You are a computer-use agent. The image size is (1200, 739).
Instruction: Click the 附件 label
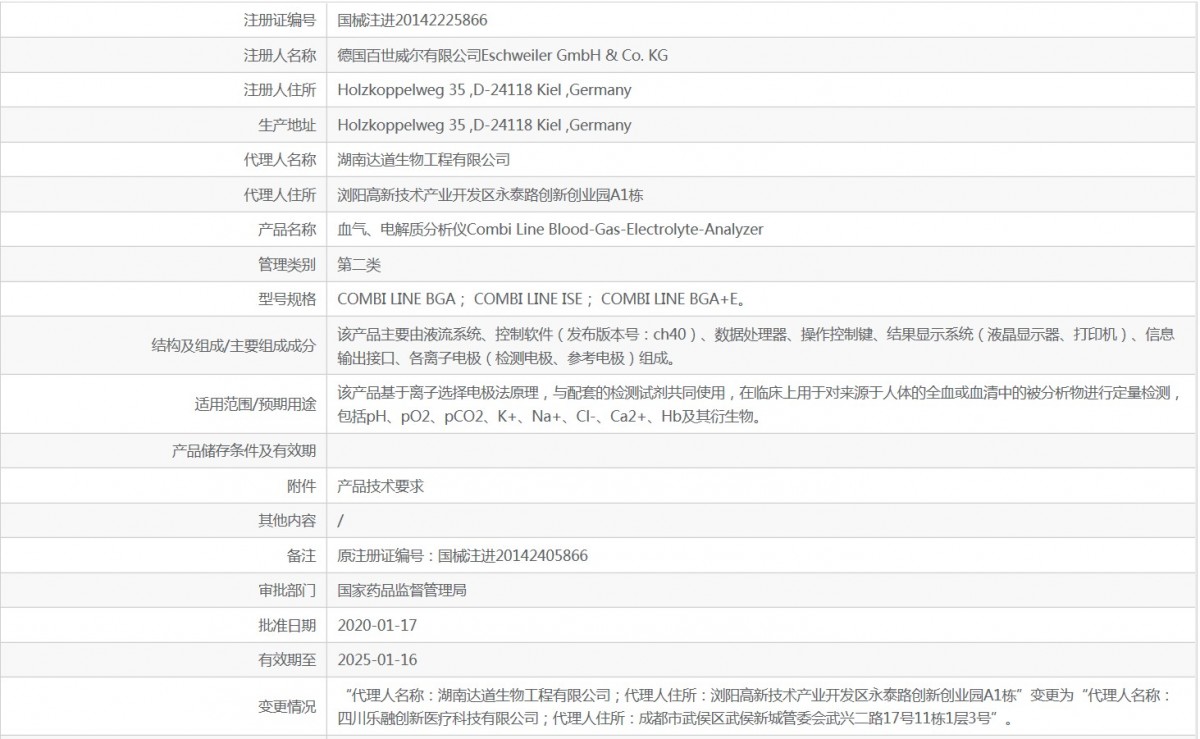click(301, 486)
